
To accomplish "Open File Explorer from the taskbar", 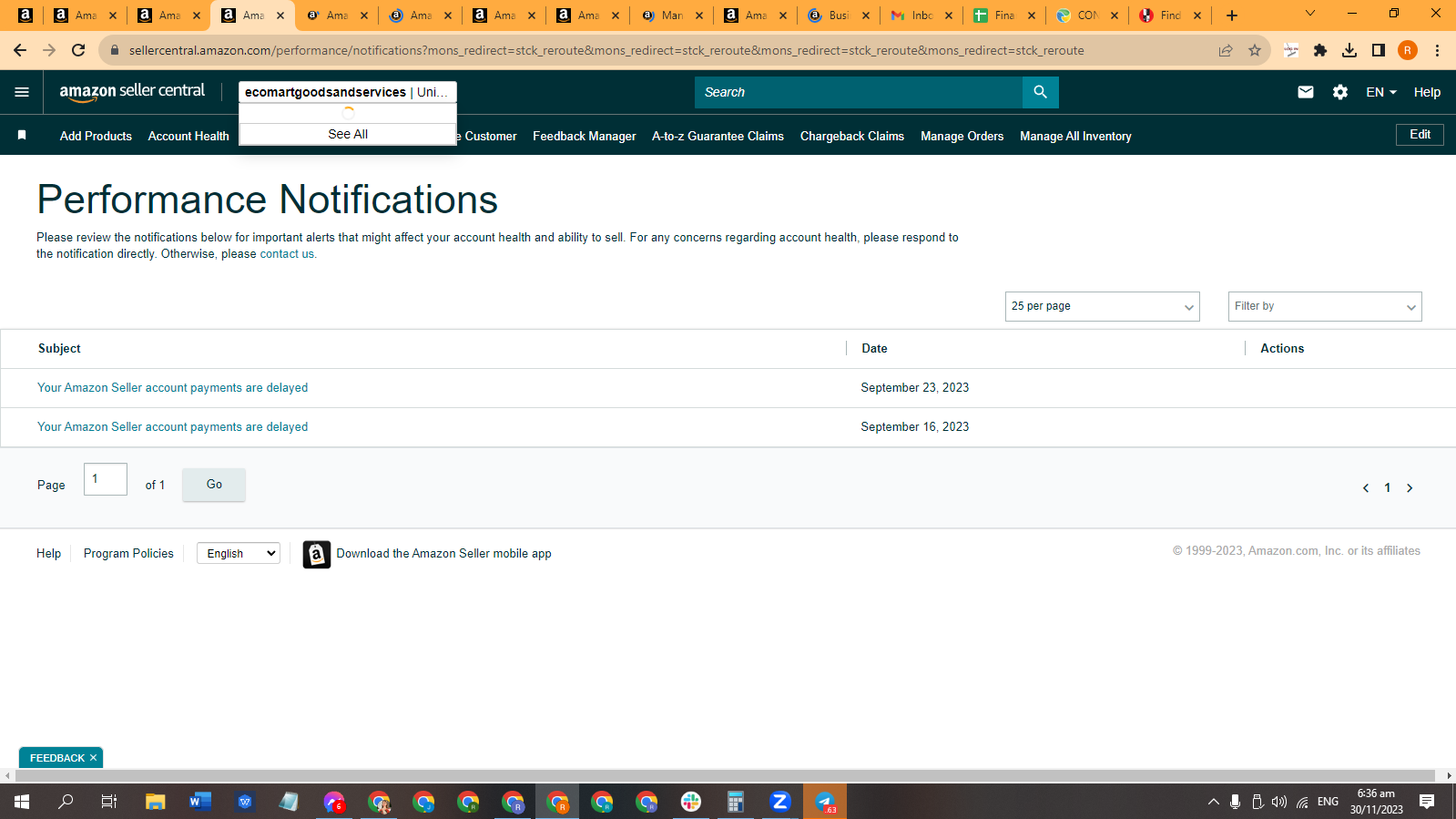I will (156, 802).
